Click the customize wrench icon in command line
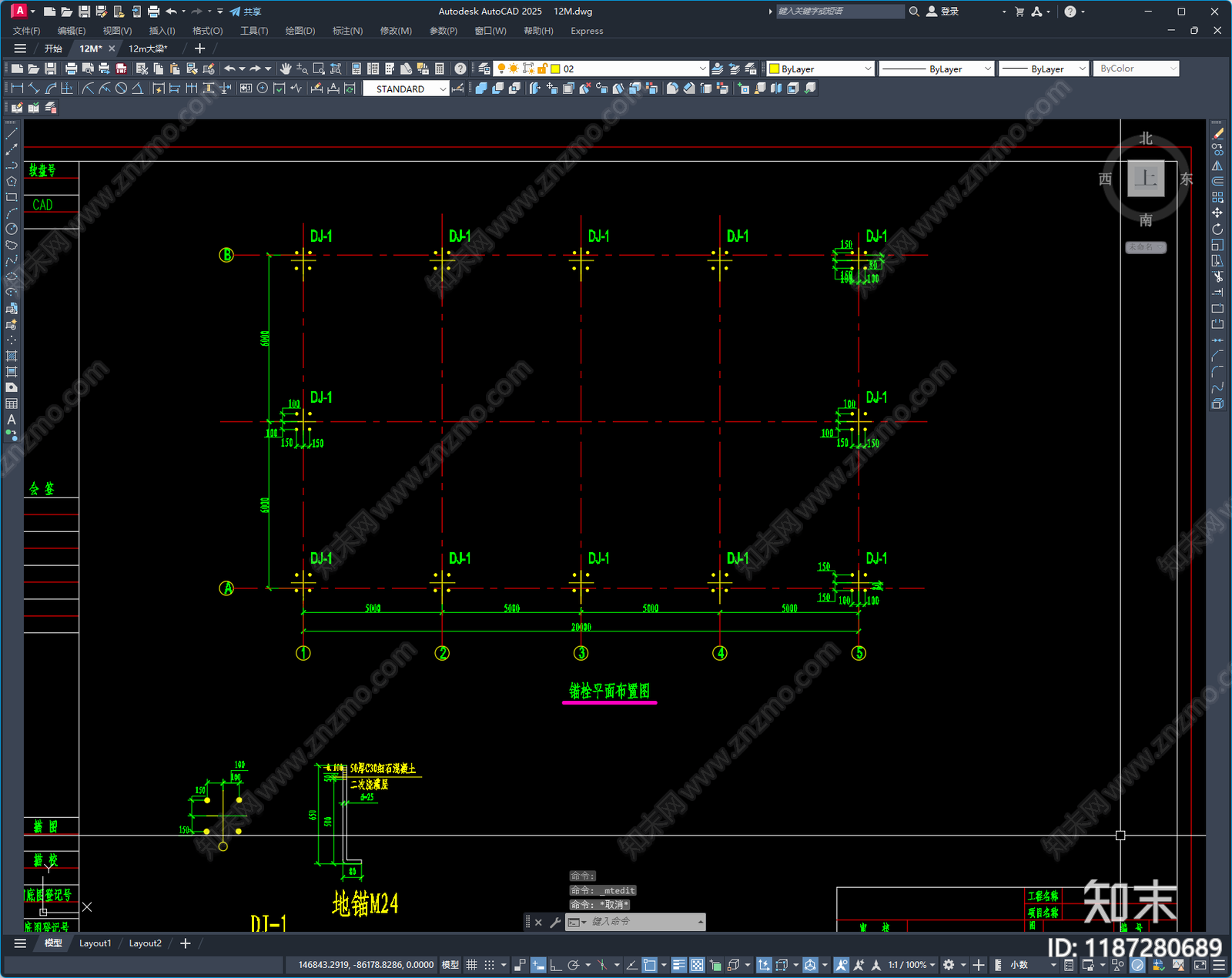1232x978 pixels. point(555,922)
